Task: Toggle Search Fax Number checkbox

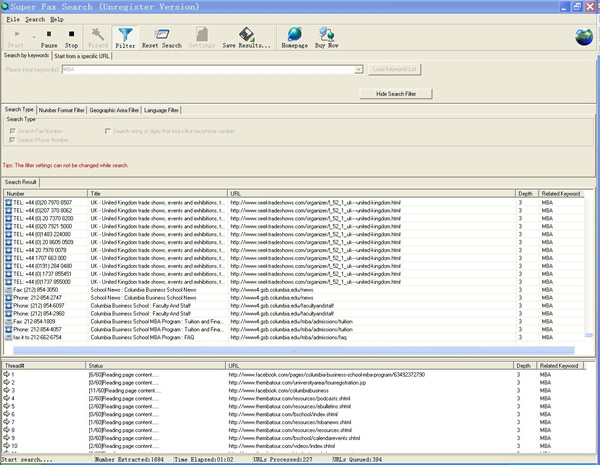Action: click(x=12, y=131)
